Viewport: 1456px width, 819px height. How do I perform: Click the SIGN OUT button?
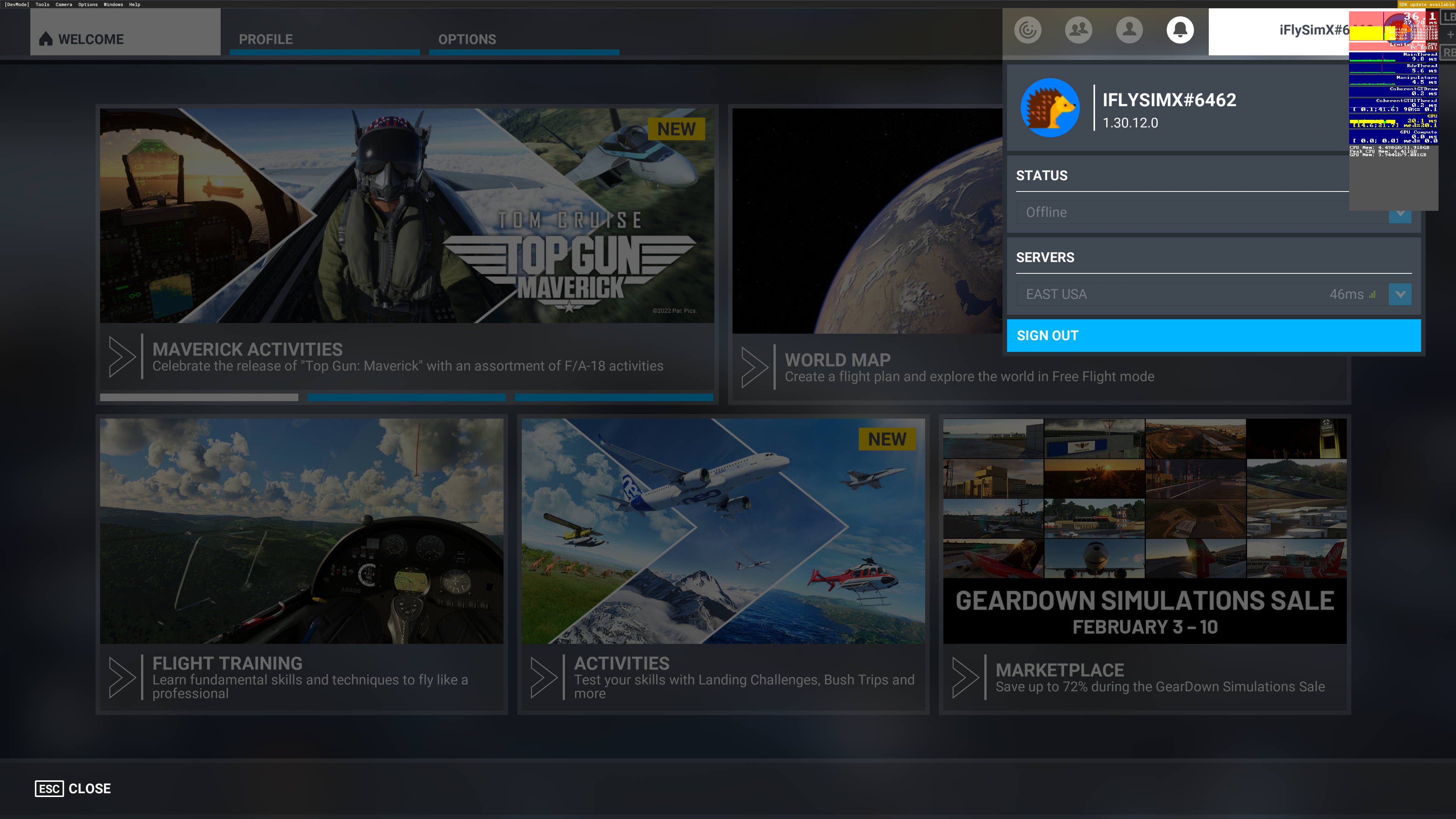pyautogui.click(x=1213, y=336)
